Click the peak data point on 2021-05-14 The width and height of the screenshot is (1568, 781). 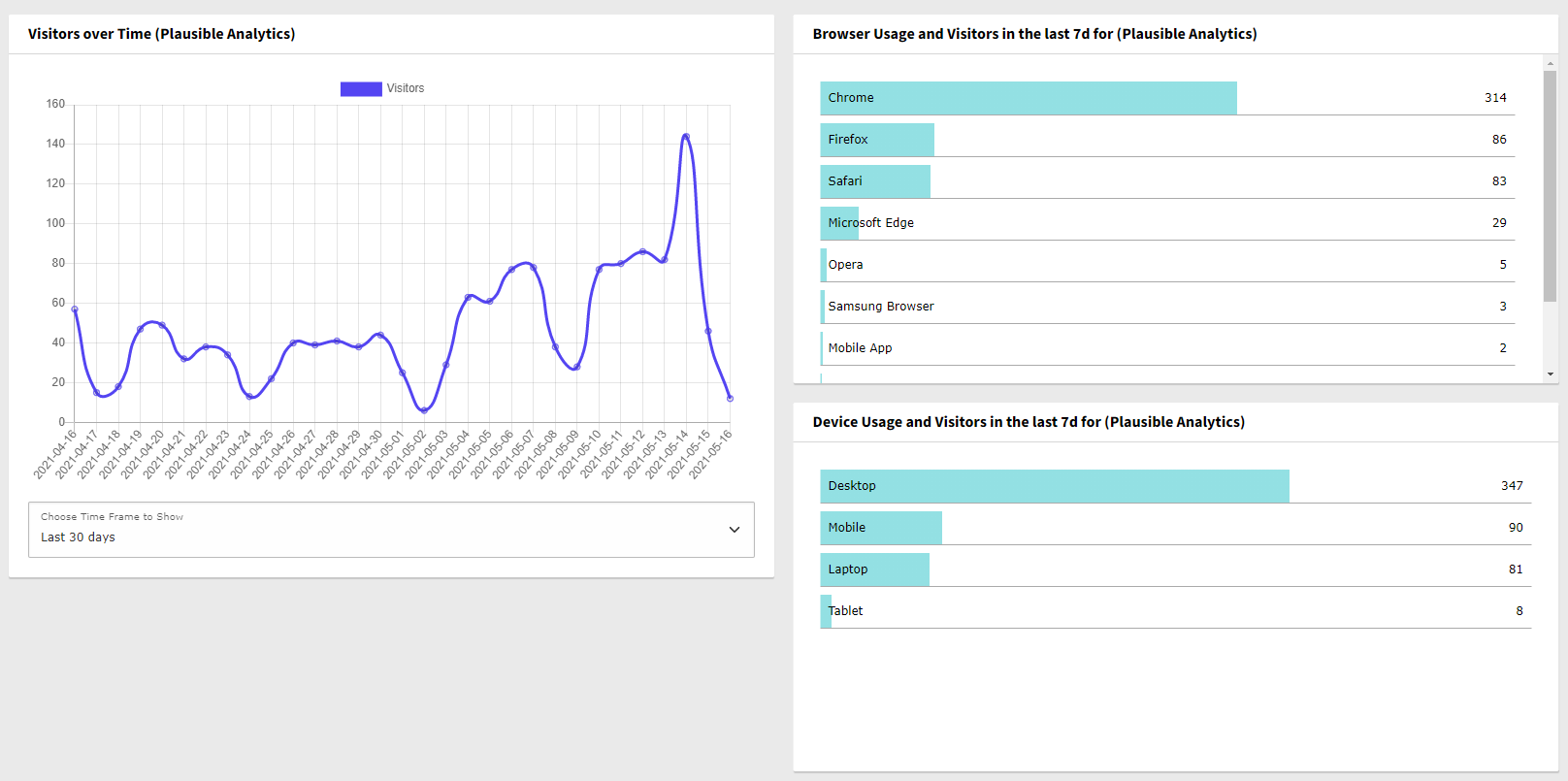[x=686, y=137]
